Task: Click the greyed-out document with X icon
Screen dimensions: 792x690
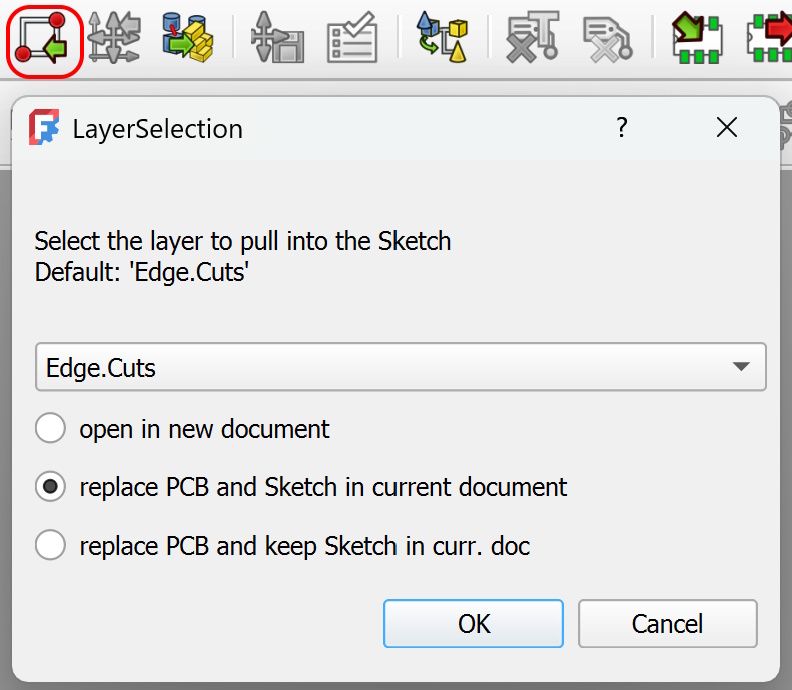Action: pos(607,39)
